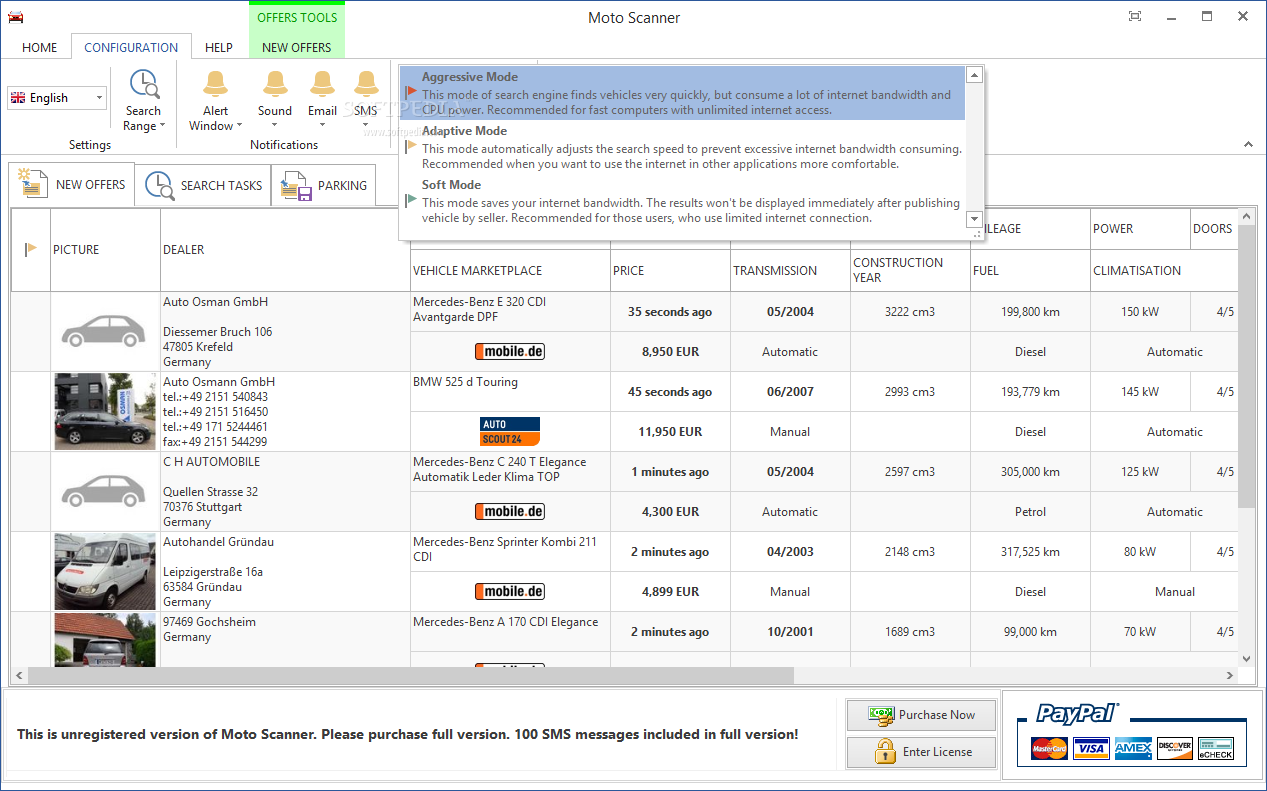Expand the Alert Window dropdown arrow
Image resolution: width=1267 pixels, height=791 pixels.
pyautogui.click(x=239, y=127)
